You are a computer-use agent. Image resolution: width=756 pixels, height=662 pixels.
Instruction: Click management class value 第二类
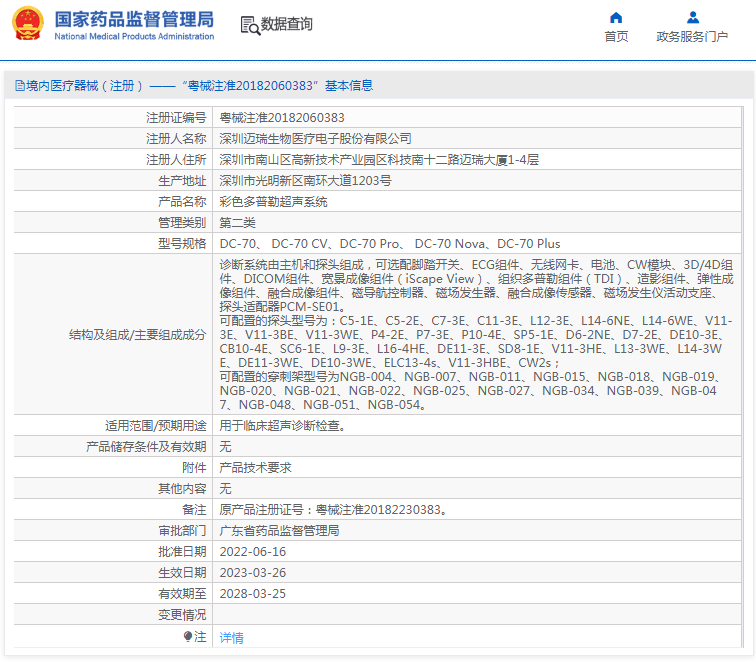click(x=237, y=223)
